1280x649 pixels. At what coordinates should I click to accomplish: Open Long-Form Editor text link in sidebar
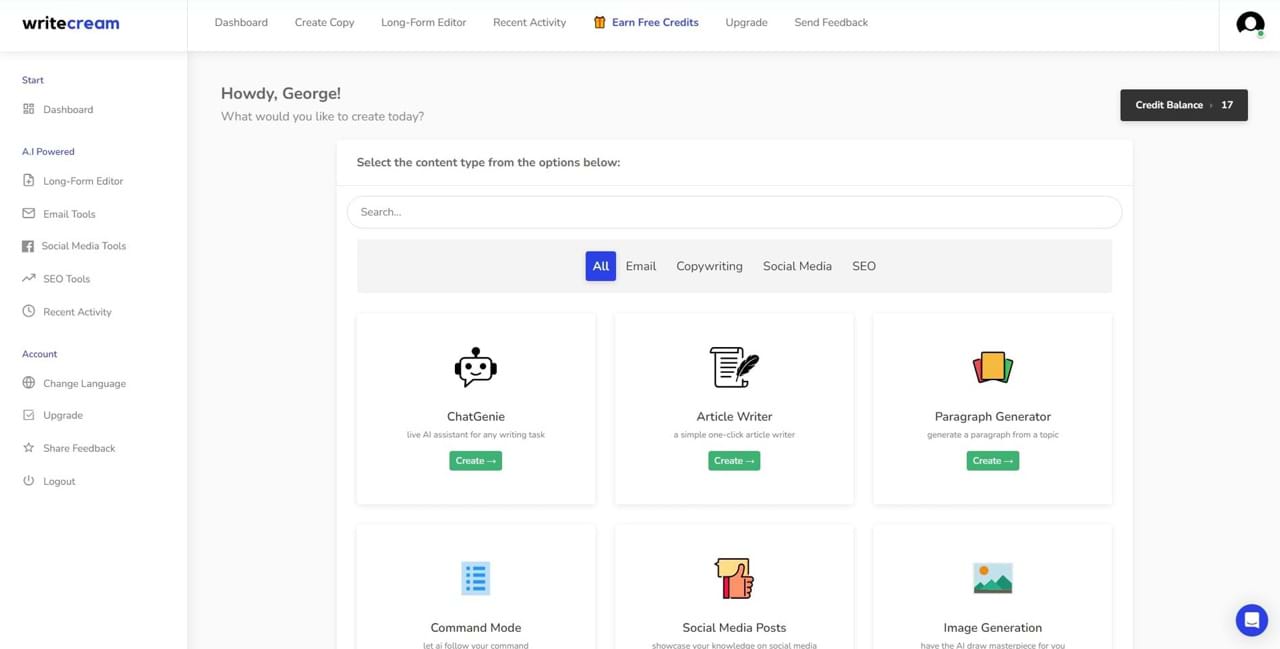point(83,181)
